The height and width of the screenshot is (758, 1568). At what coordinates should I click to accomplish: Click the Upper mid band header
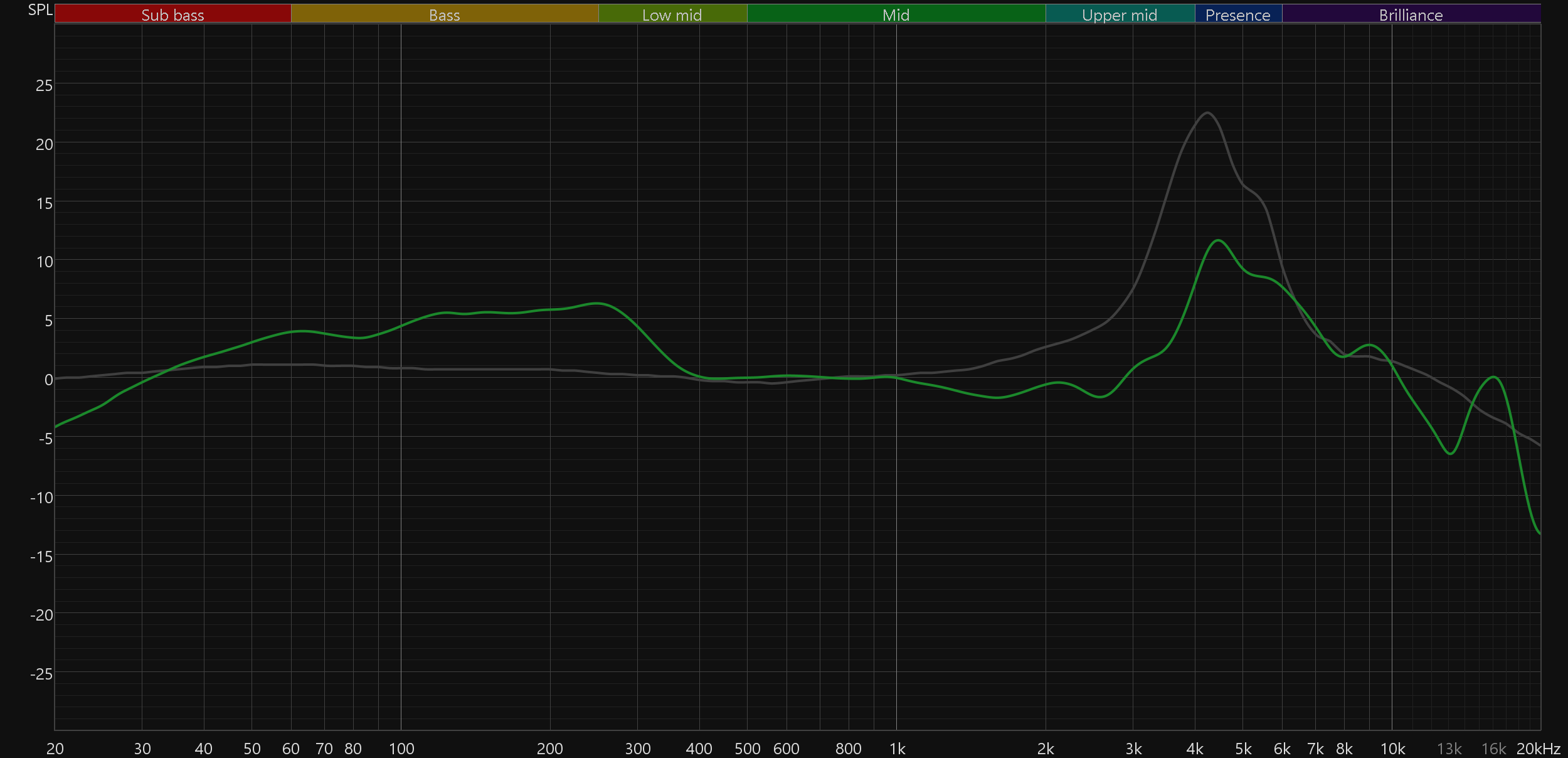[1120, 14]
